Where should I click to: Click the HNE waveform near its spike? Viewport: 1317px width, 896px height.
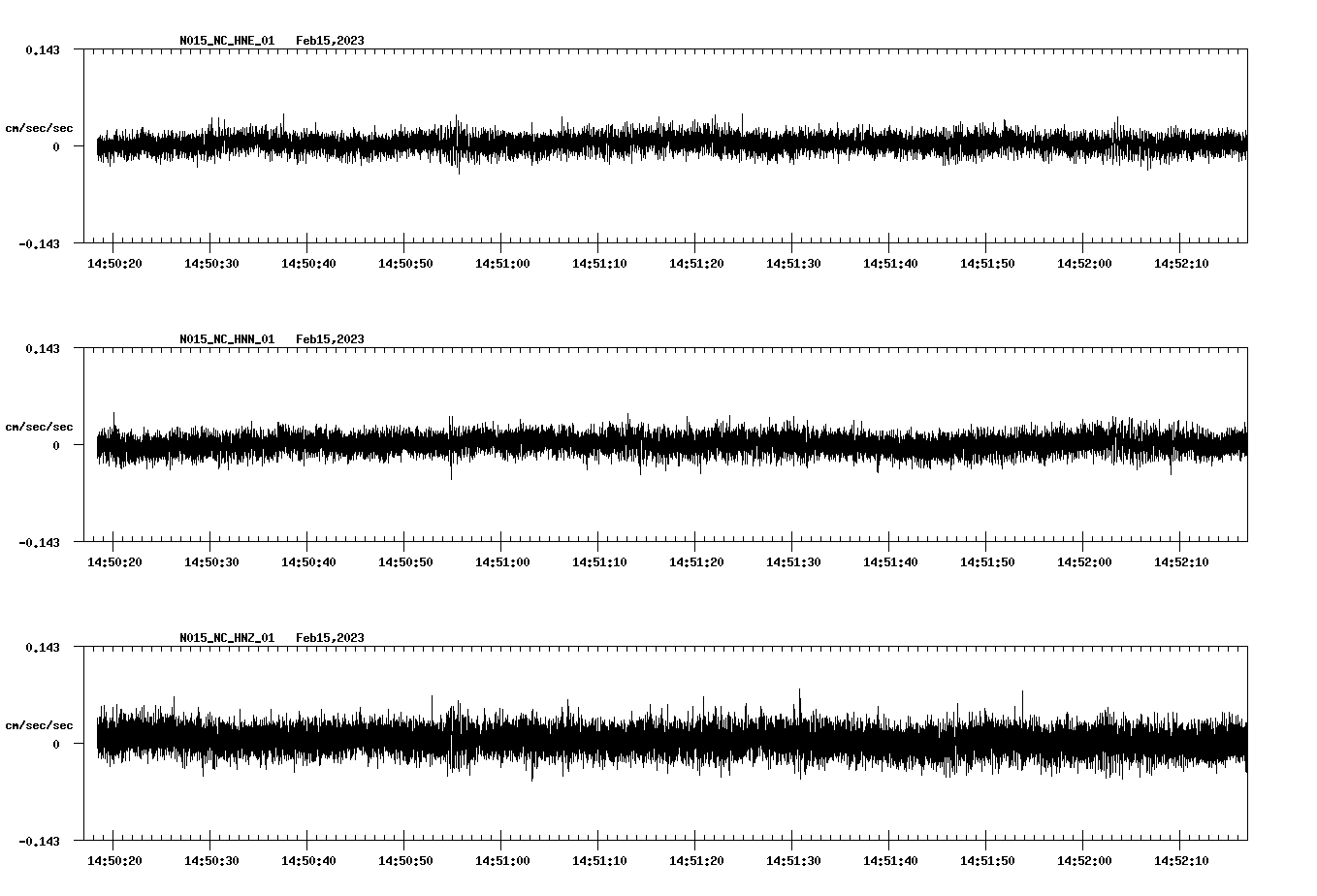(x=455, y=144)
